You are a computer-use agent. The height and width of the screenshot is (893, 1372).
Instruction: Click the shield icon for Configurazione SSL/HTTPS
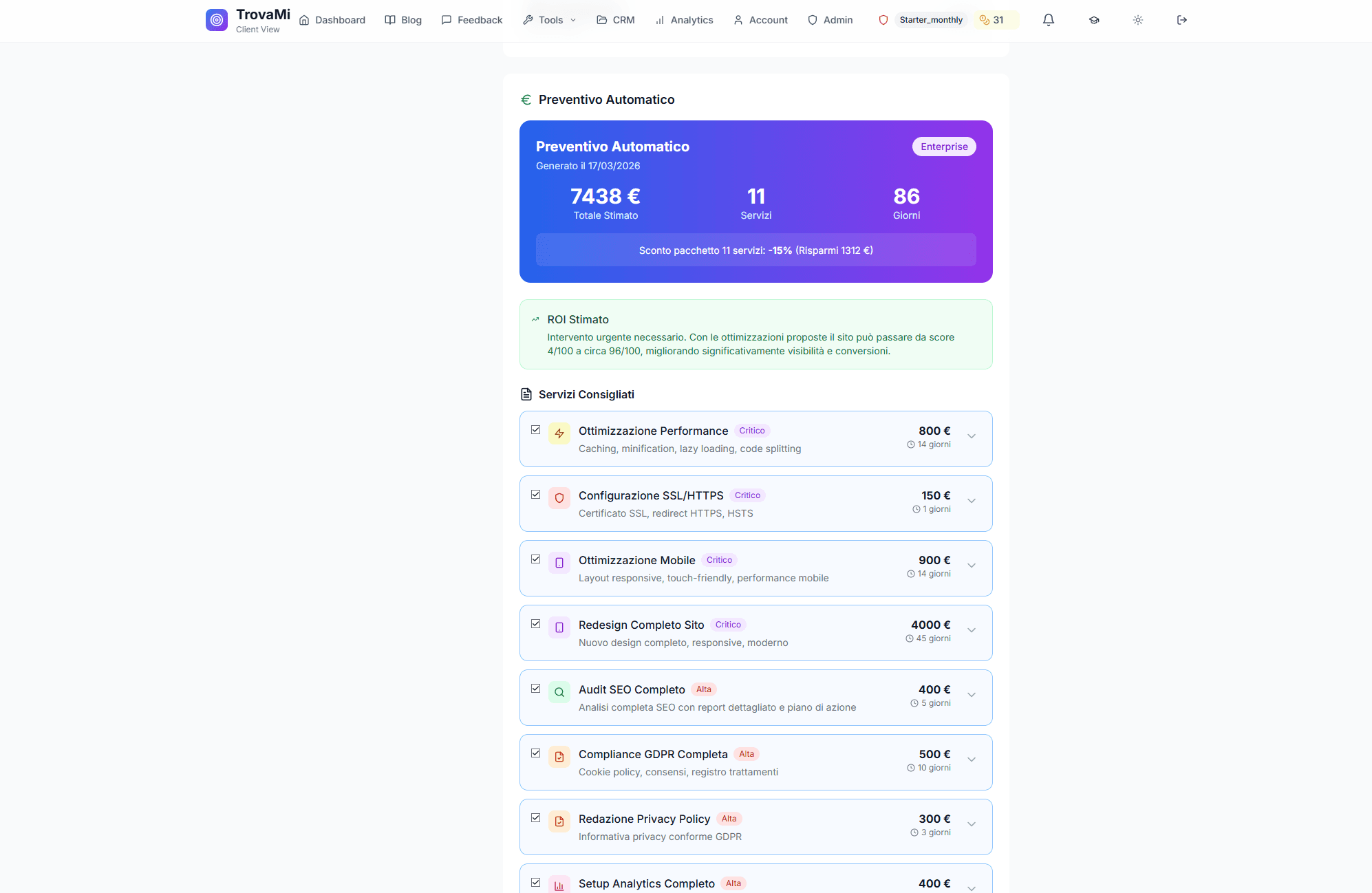pyautogui.click(x=559, y=498)
